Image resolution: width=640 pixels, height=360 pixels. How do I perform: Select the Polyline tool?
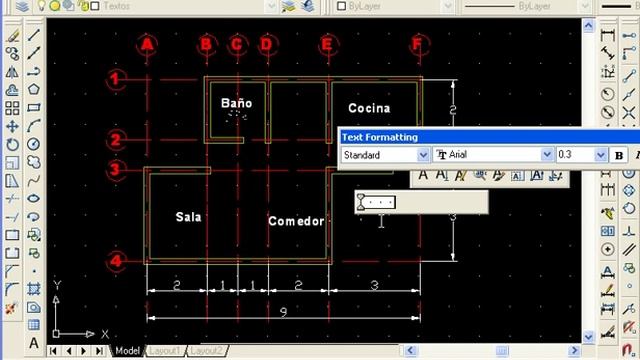[34, 71]
